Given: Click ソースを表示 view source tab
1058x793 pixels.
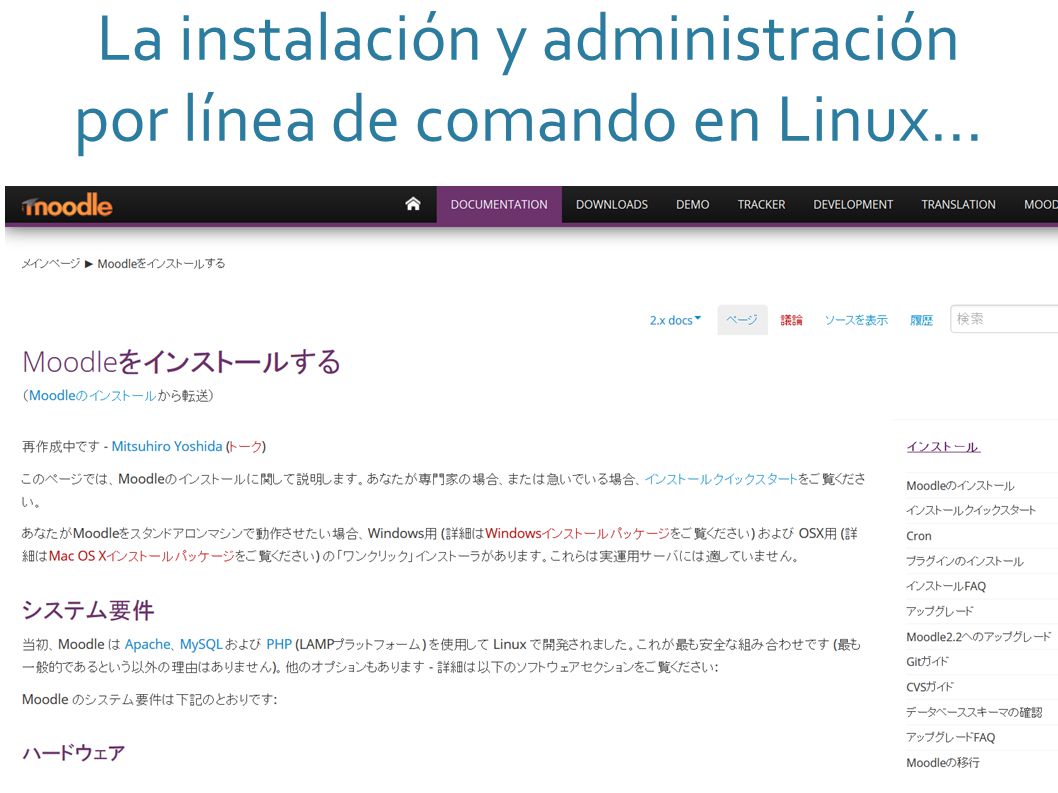Looking at the screenshot, I should click(856, 320).
